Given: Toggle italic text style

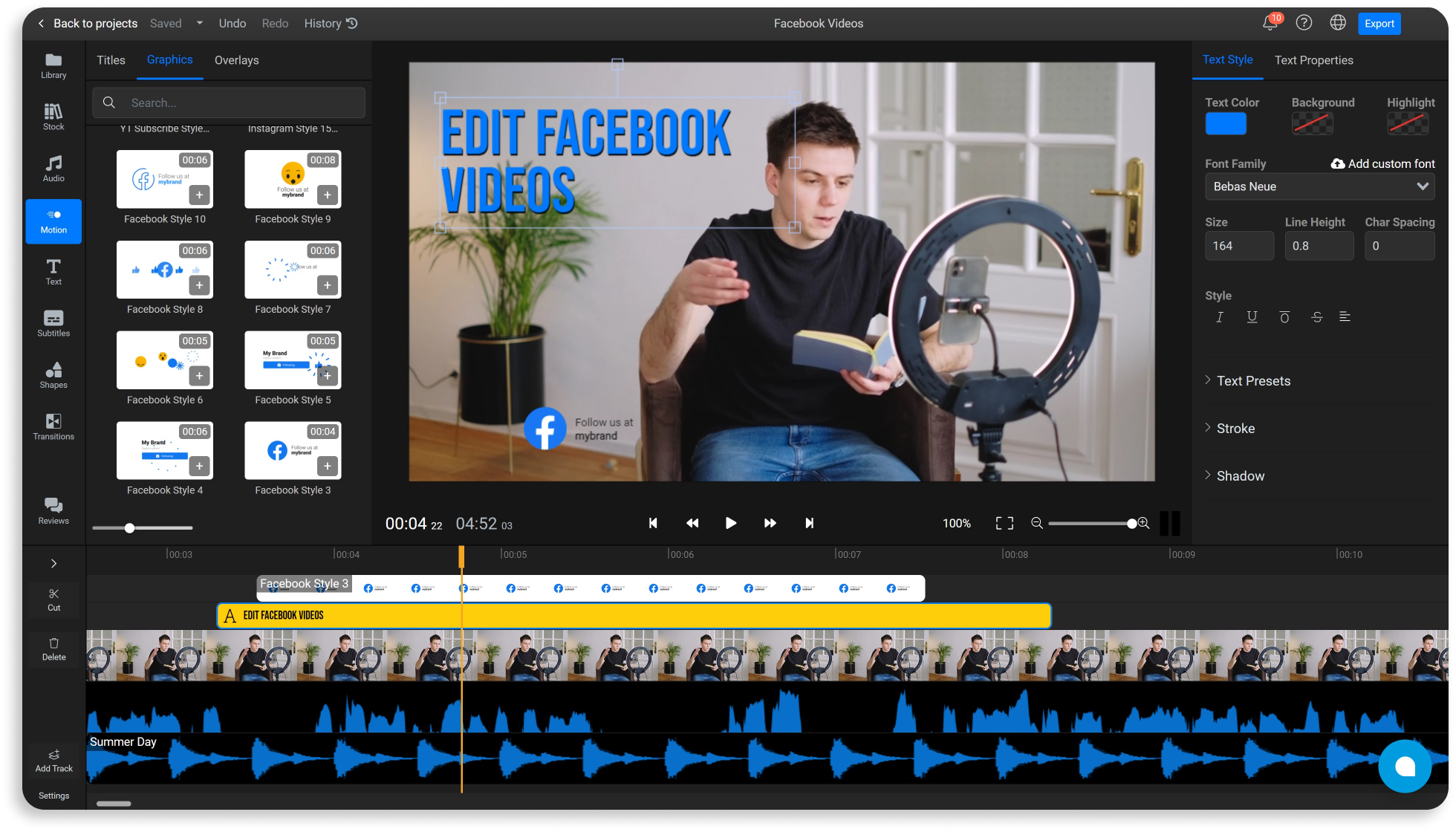Looking at the screenshot, I should 1219,317.
